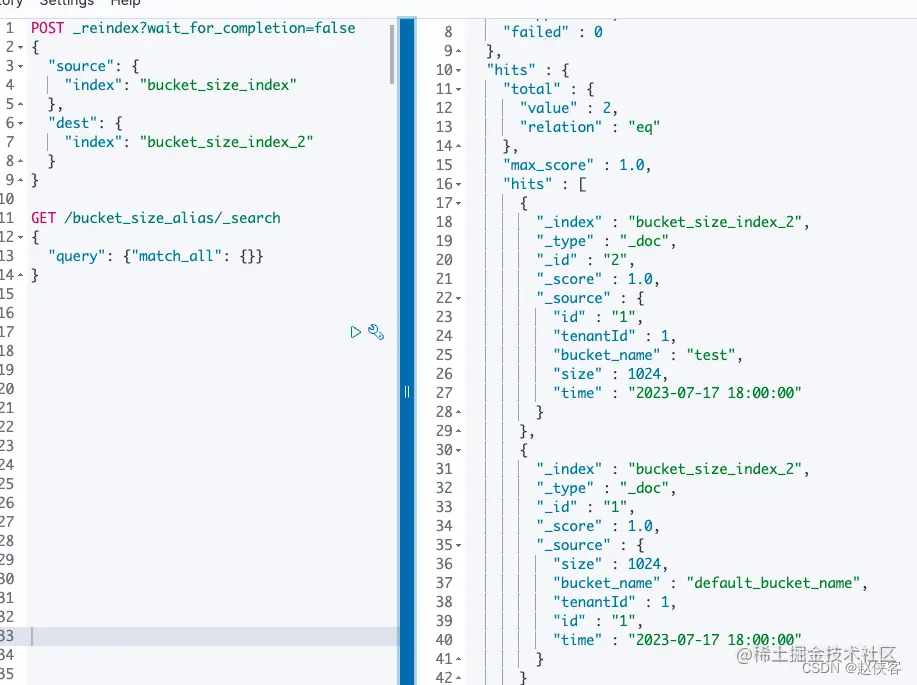Click the "match_all" query text
Image resolution: width=917 pixels, height=685 pixels.
tap(177, 256)
